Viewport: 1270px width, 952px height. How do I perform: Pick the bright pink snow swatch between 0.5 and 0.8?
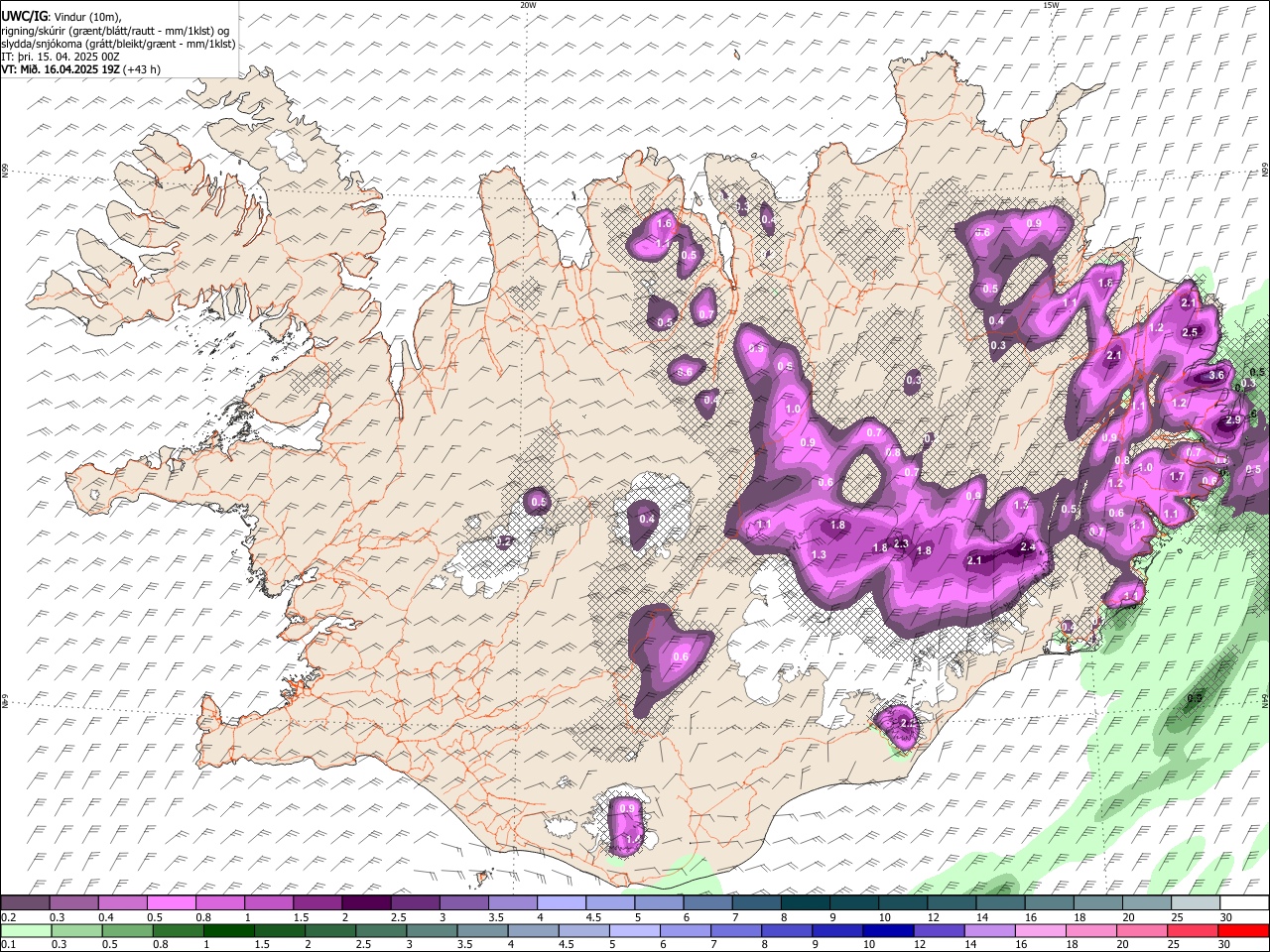(171, 903)
